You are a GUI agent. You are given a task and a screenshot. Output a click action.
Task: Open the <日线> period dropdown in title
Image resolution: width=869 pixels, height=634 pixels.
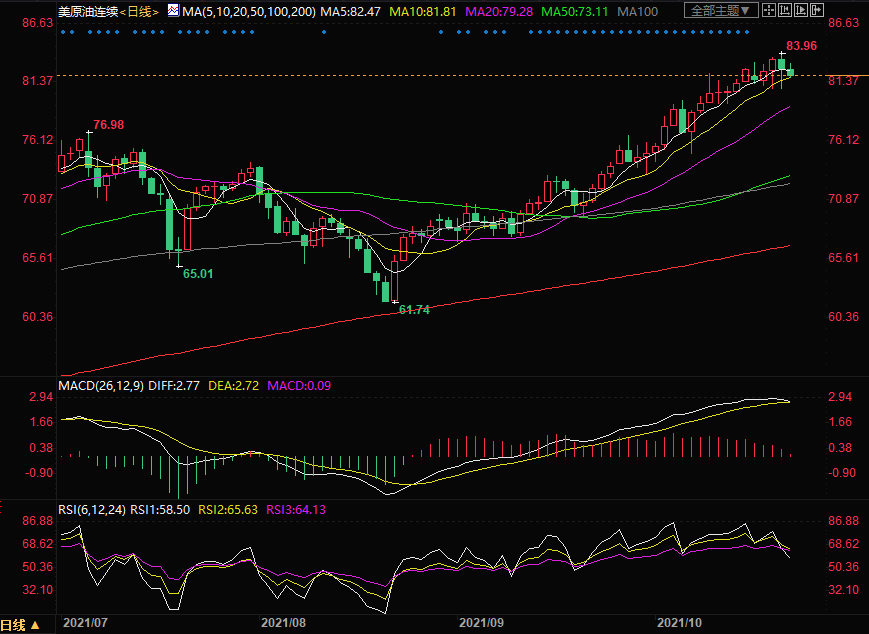(138, 11)
